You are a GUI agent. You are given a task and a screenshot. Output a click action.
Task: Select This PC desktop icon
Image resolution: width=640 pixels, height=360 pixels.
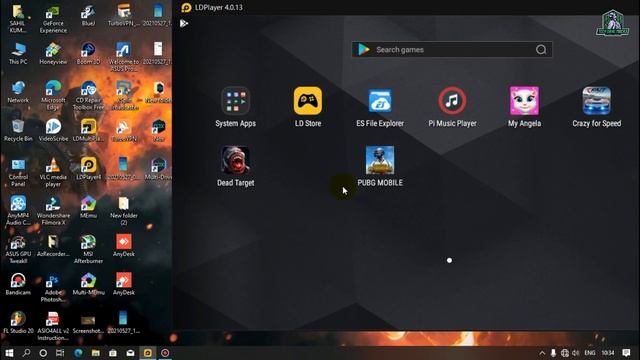pos(18,54)
